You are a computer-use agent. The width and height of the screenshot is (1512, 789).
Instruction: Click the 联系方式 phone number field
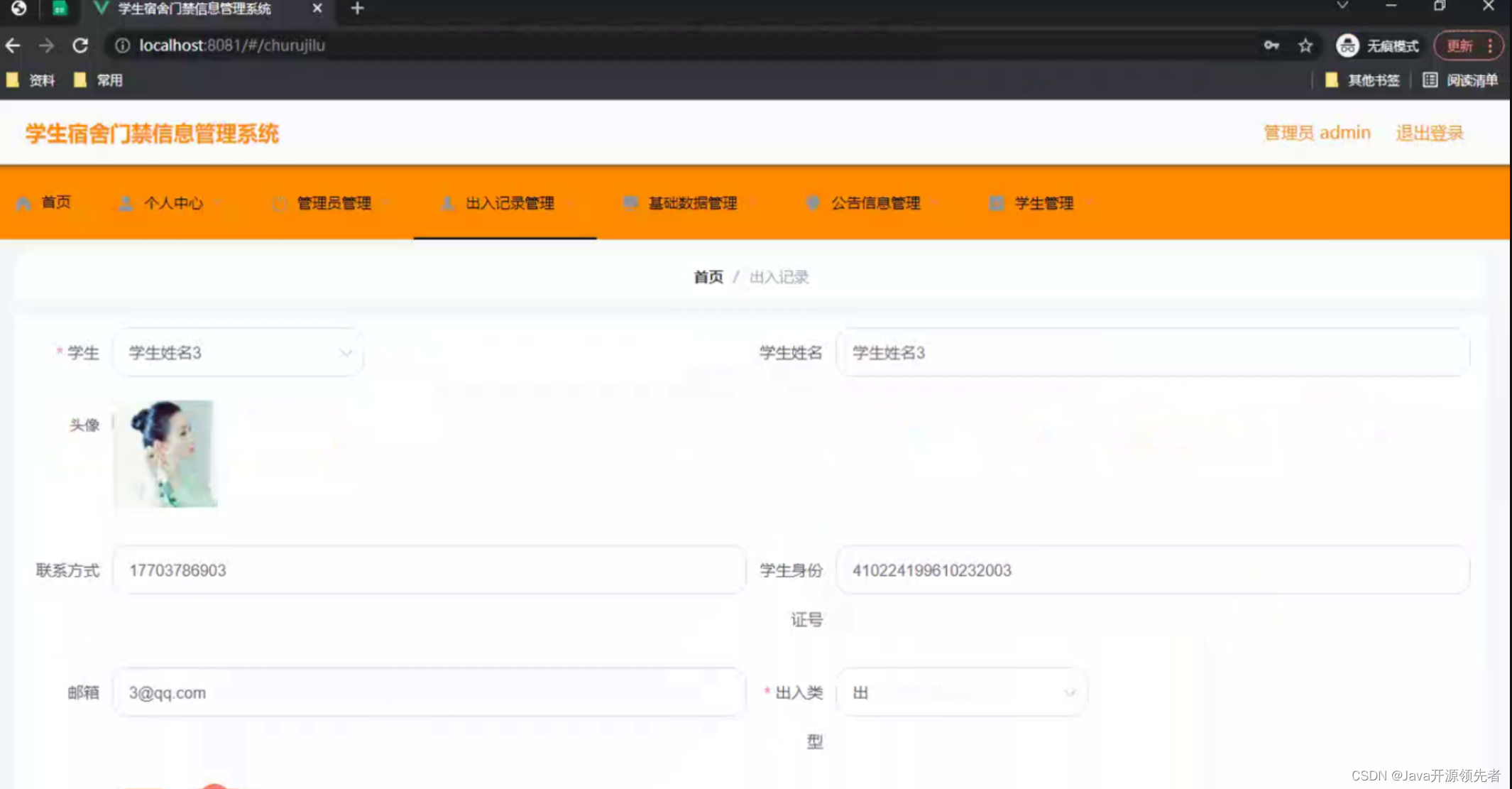click(429, 570)
